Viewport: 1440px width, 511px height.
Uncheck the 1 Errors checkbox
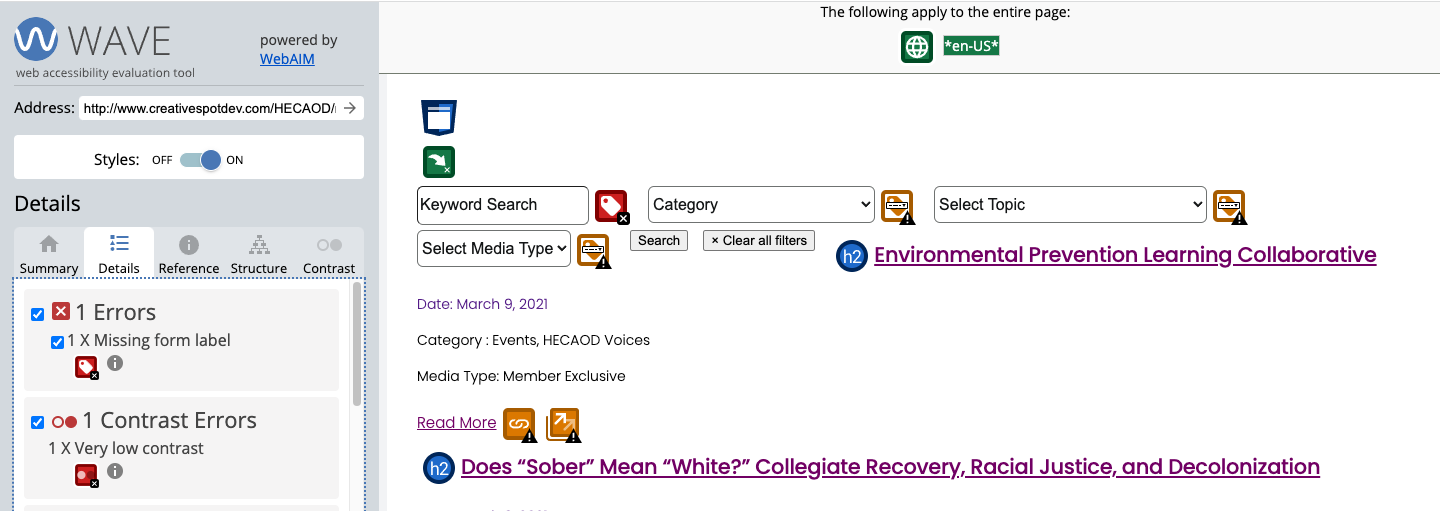[x=38, y=314]
